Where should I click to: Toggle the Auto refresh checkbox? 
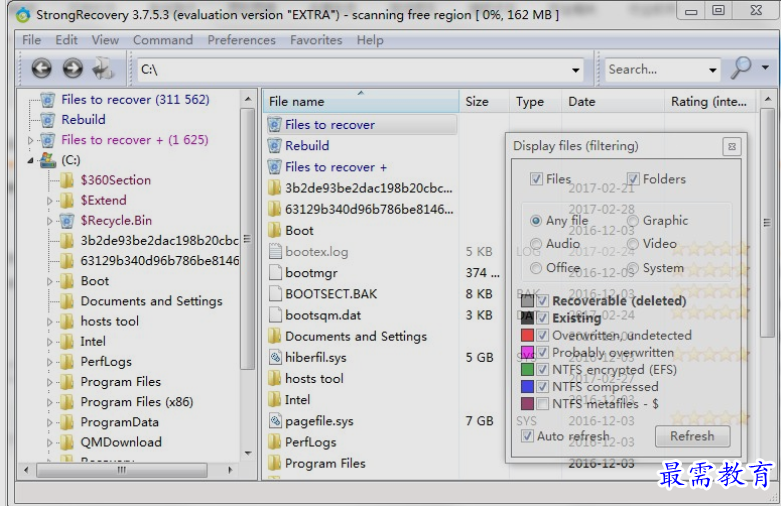[x=527, y=436]
